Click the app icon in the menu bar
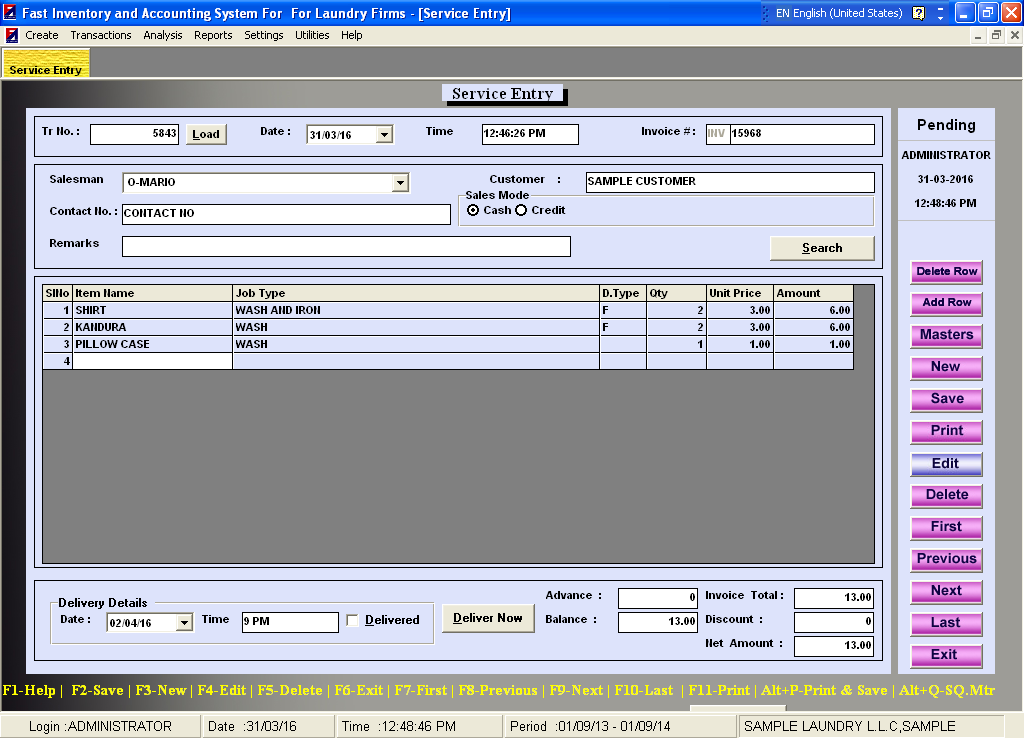Screen dimensions: 1024x738 [12, 35]
